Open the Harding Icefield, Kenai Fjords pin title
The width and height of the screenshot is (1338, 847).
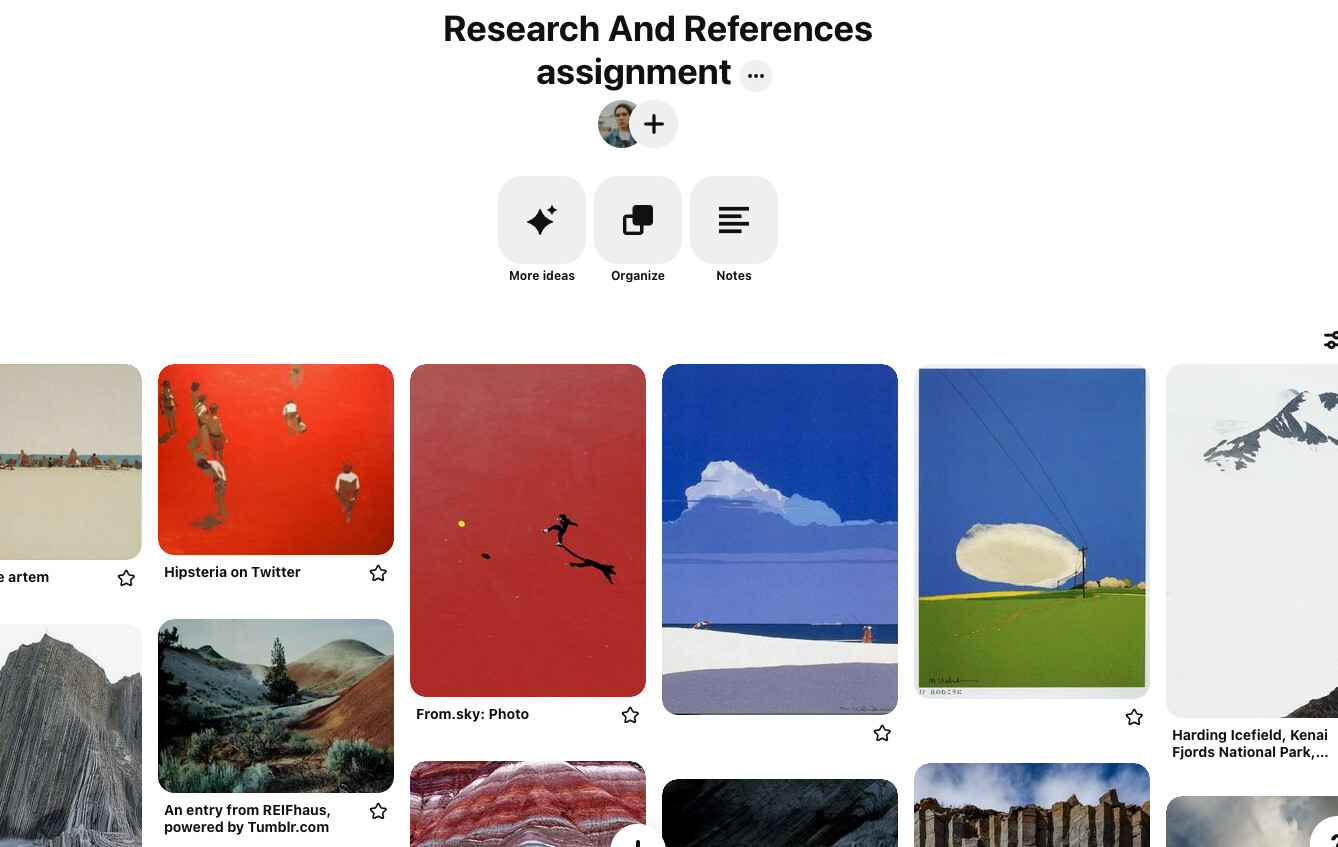point(1250,743)
